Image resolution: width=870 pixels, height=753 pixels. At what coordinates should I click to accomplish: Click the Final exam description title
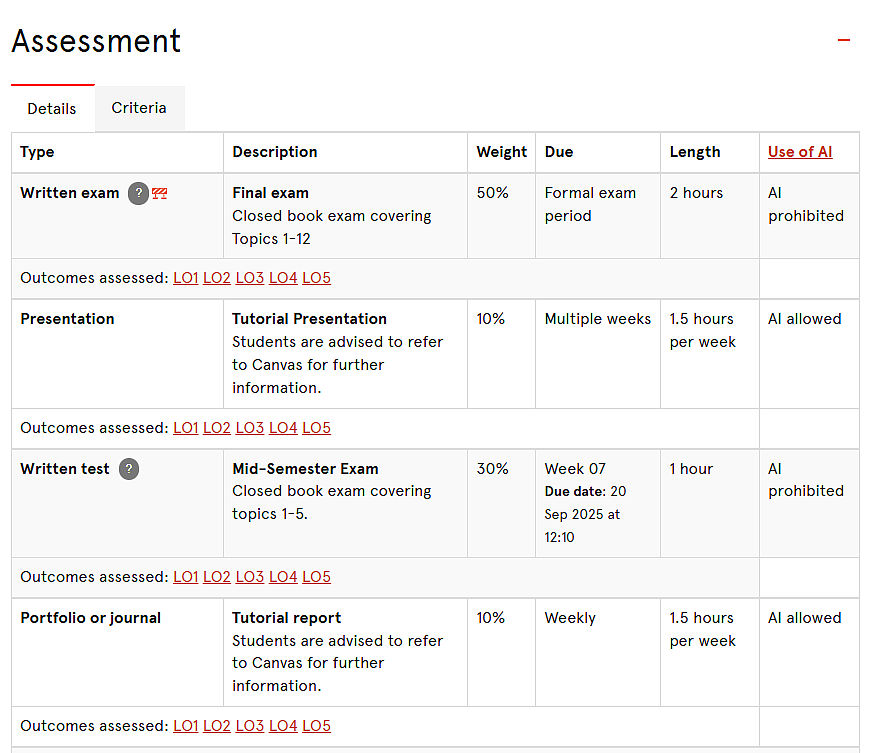(270, 193)
